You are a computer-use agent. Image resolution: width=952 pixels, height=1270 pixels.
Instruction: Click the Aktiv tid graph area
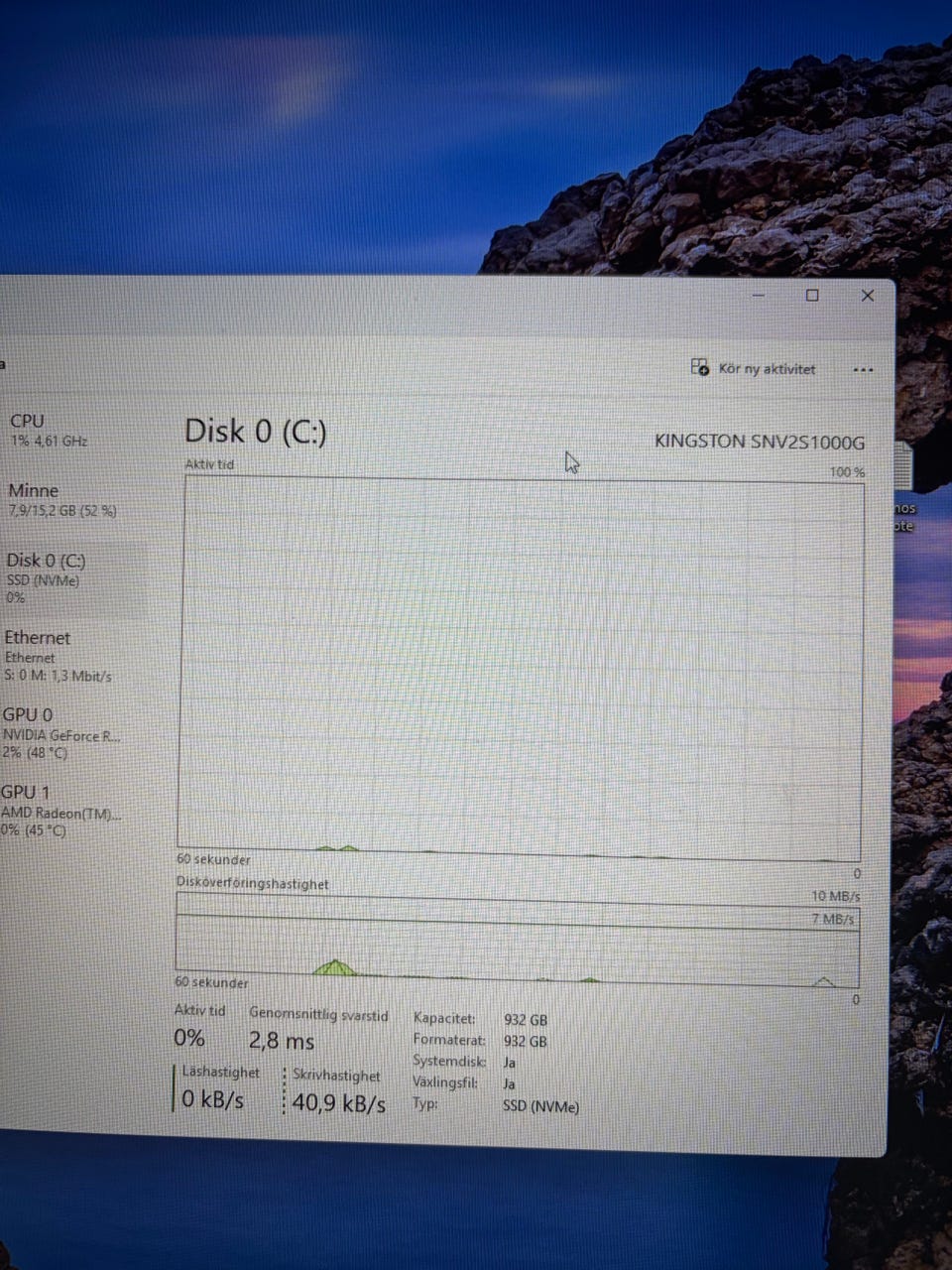[520, 668]
